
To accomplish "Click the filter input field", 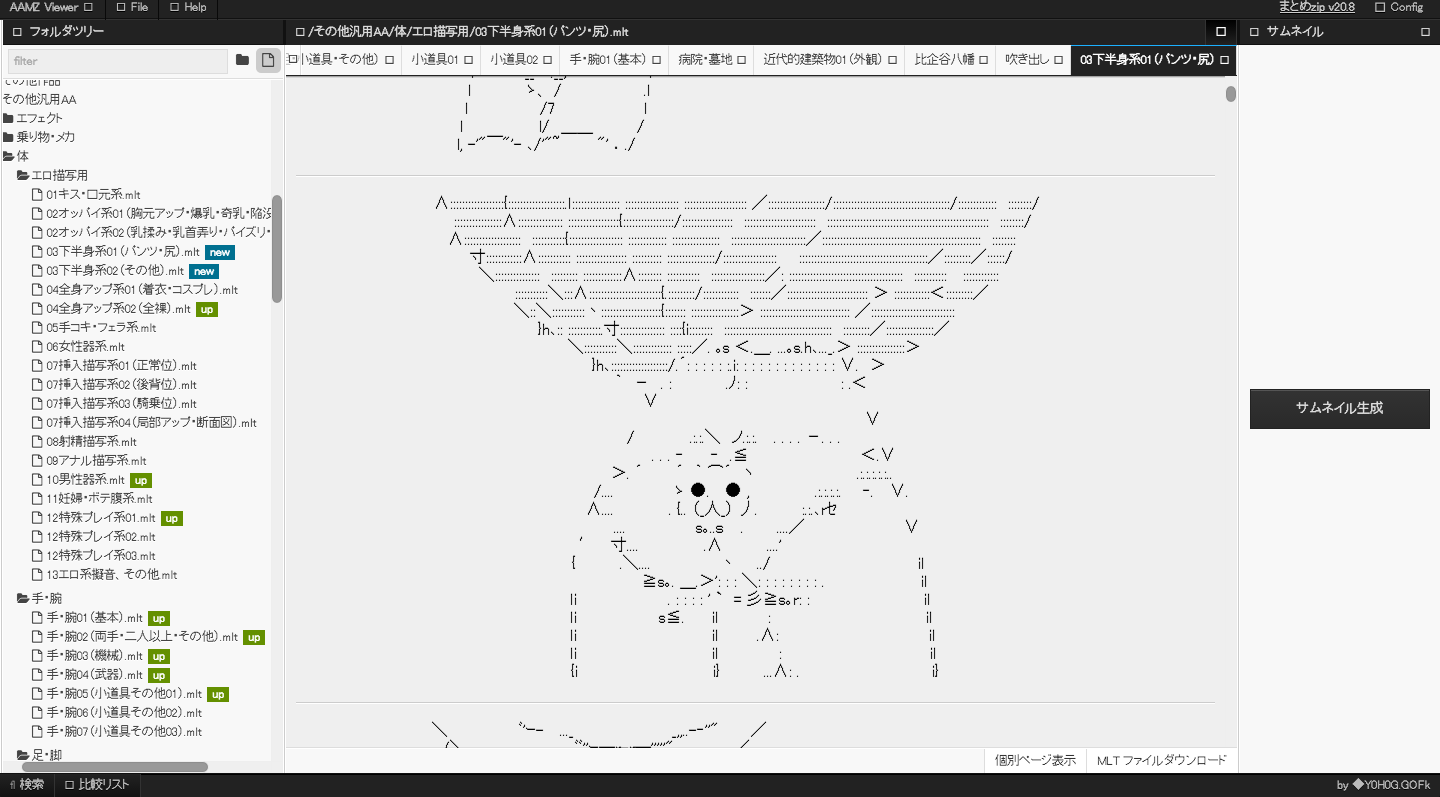I will coord(118,61).
